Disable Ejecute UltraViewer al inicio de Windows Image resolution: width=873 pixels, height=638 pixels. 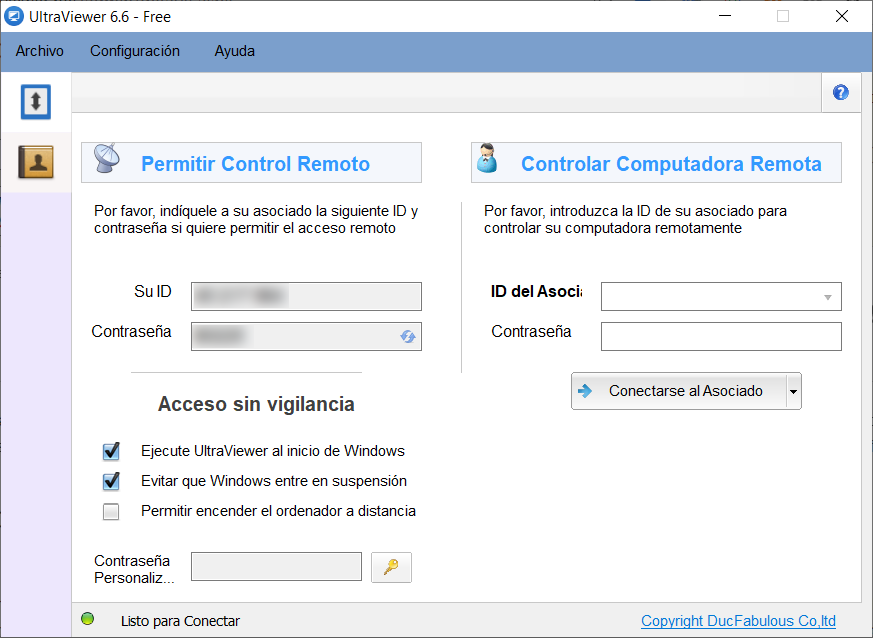point(111,451)
